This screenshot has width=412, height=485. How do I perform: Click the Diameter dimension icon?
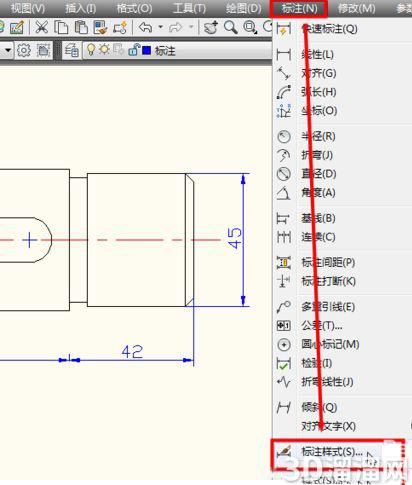click(x=284, y=174)
